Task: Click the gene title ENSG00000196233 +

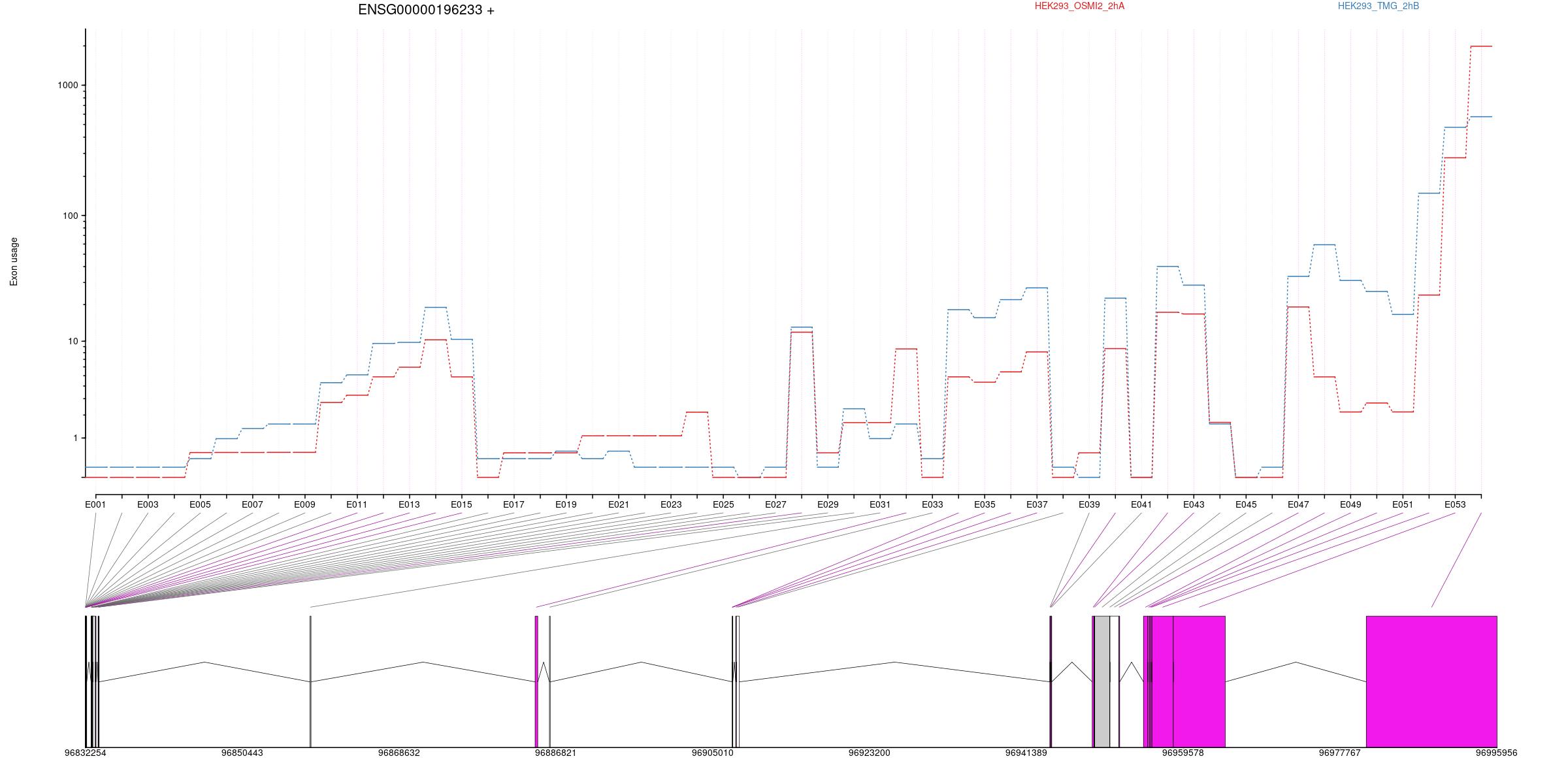Action: click(426, 10)
